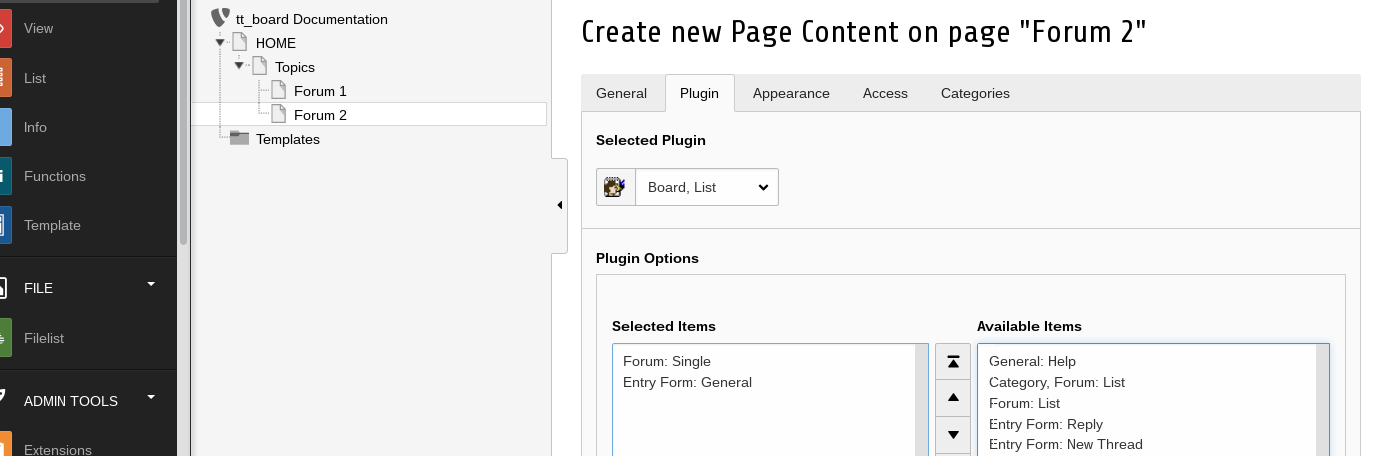The image size is (1377, 456).
Task: Collapse the FILE module group
Action: click(151, 284)
